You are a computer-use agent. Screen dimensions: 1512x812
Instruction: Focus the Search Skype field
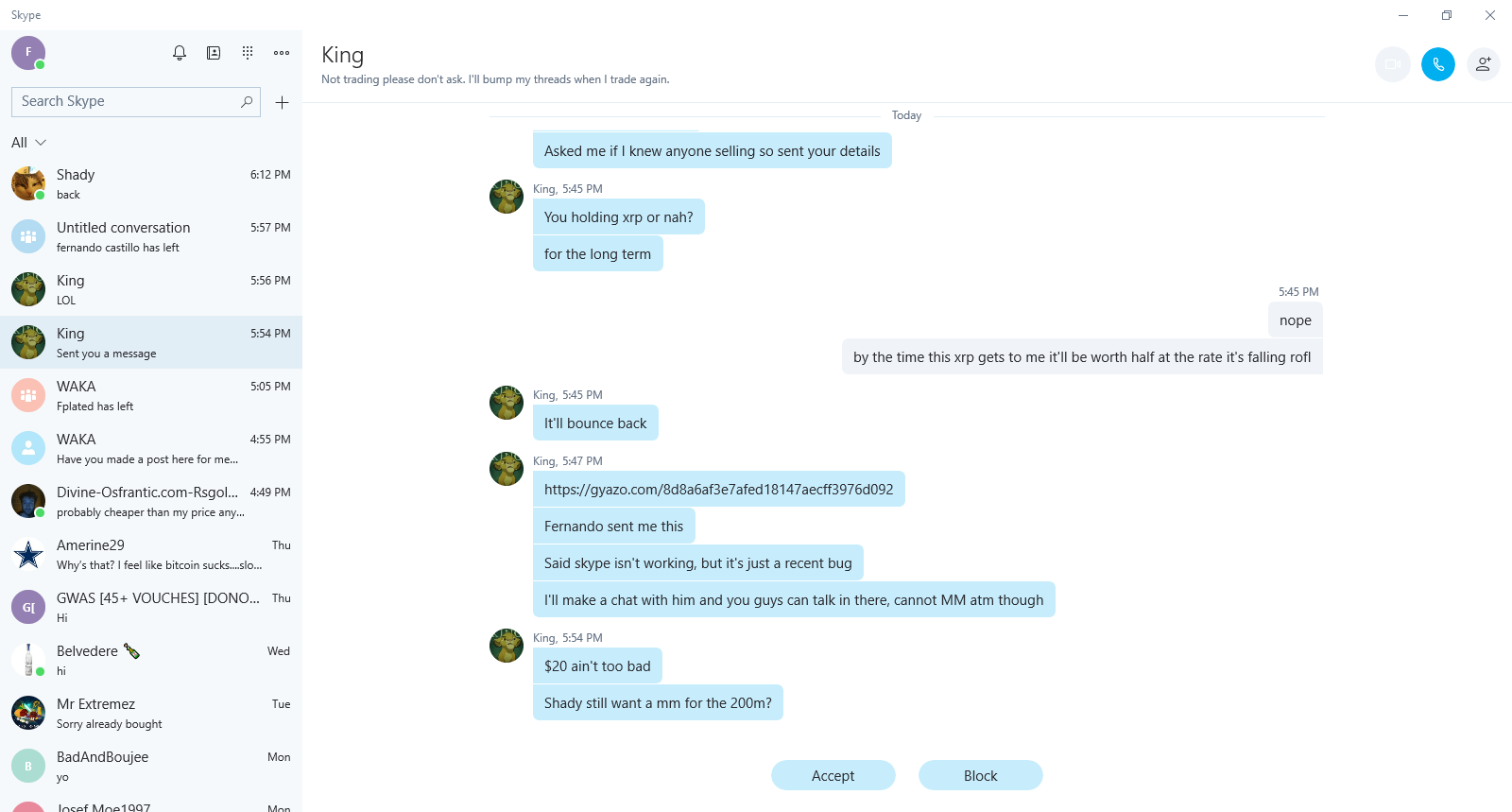(x=123, y=101)
